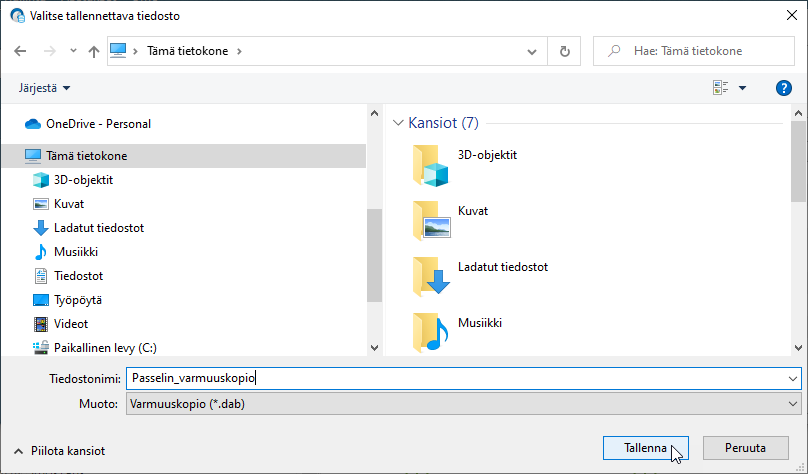
Task: Select Paikallinen levy (C:) in the sidebar
Action: pos(105,348)
